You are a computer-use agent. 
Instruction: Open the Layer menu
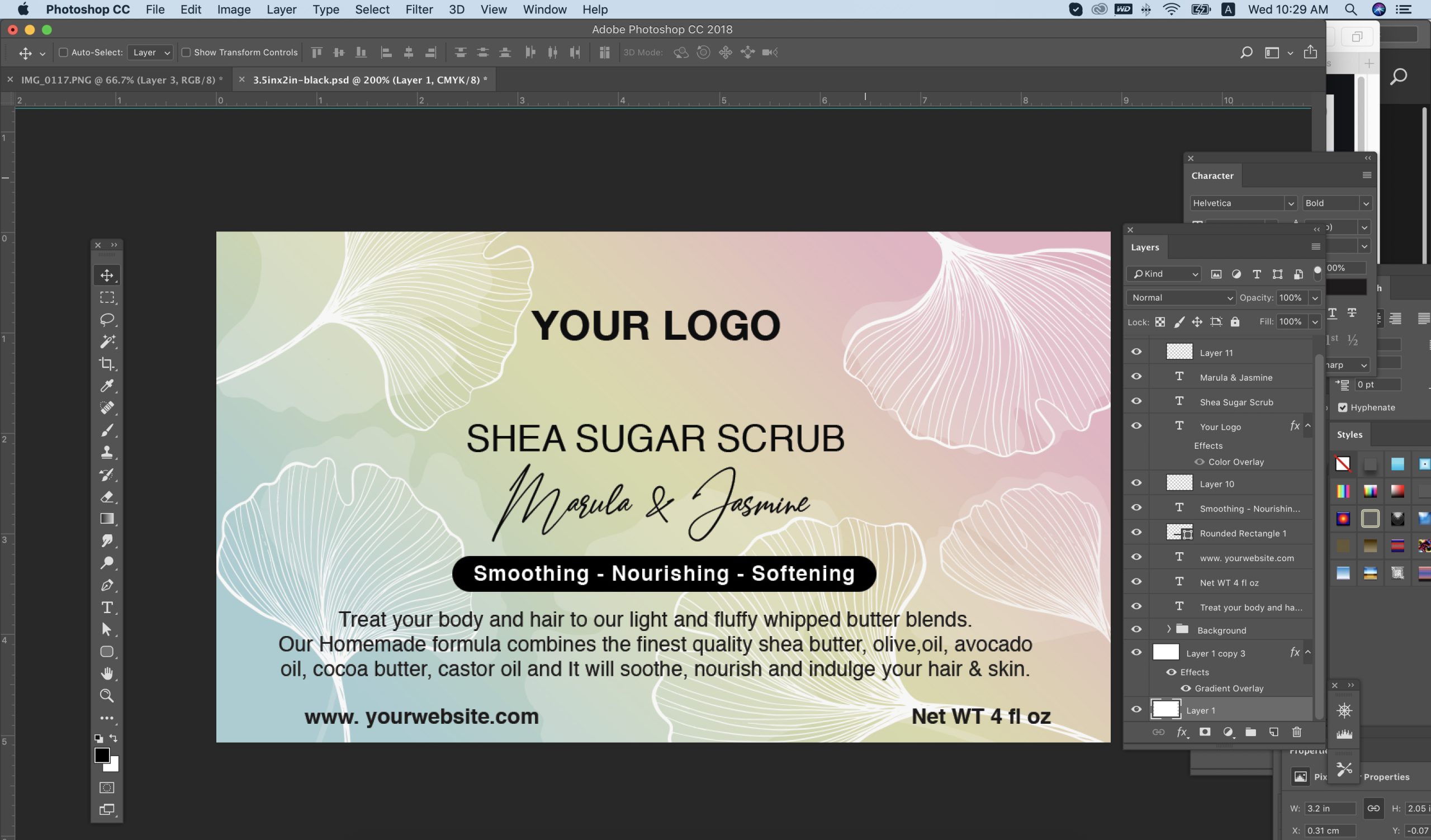282,10
